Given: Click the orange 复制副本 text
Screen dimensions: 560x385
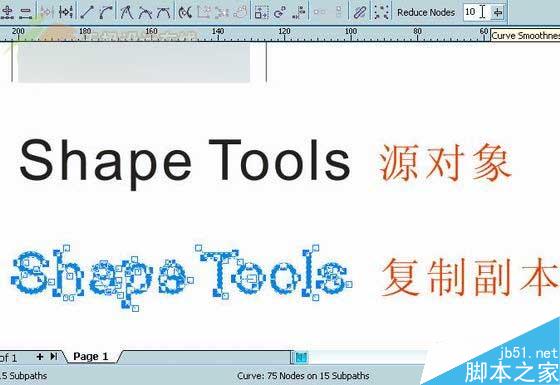Looking at the screenshot, I should (x=470, y=277).
